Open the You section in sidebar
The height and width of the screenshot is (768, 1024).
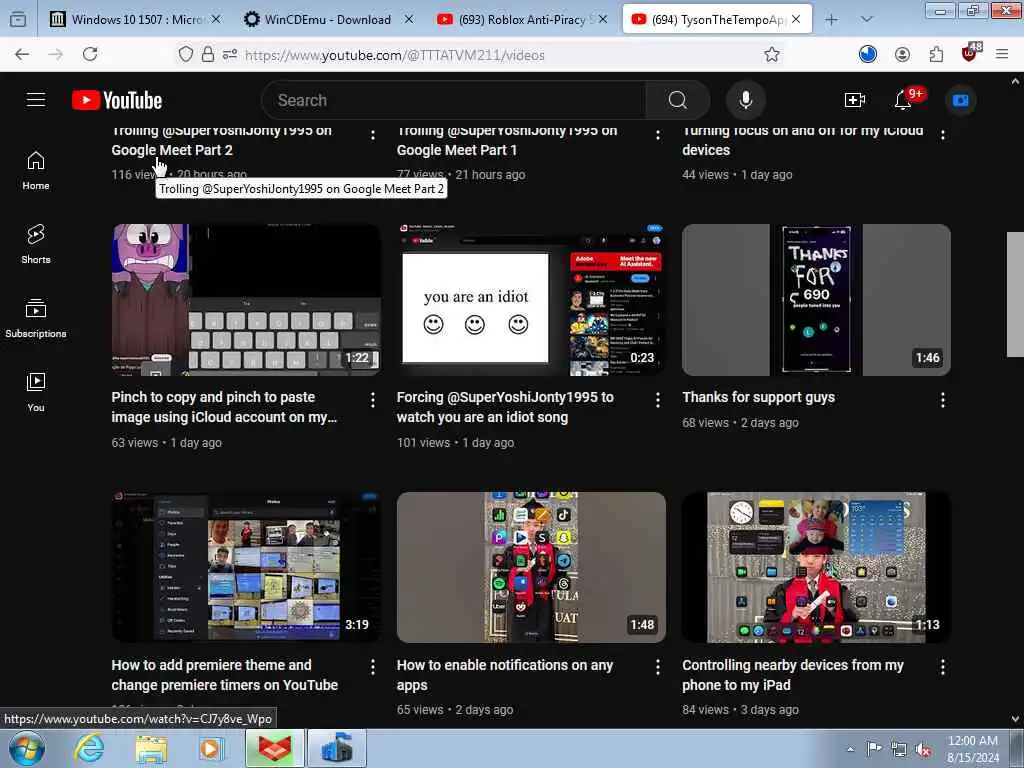pos(36,392)
